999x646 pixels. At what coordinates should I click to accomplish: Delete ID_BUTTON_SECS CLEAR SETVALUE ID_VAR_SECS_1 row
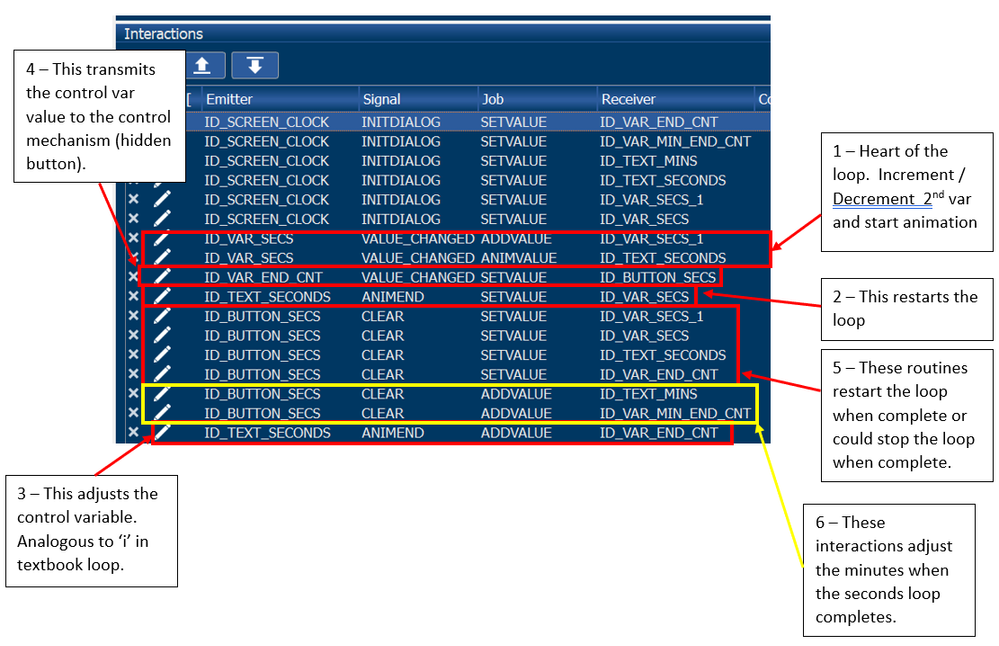pyautogui.click(x=133, y=316)
